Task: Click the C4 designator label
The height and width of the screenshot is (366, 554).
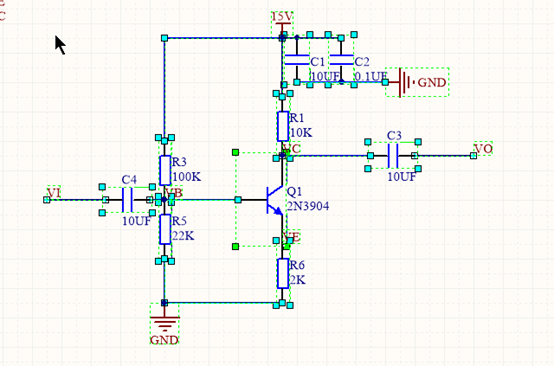Action: point(129,180)
